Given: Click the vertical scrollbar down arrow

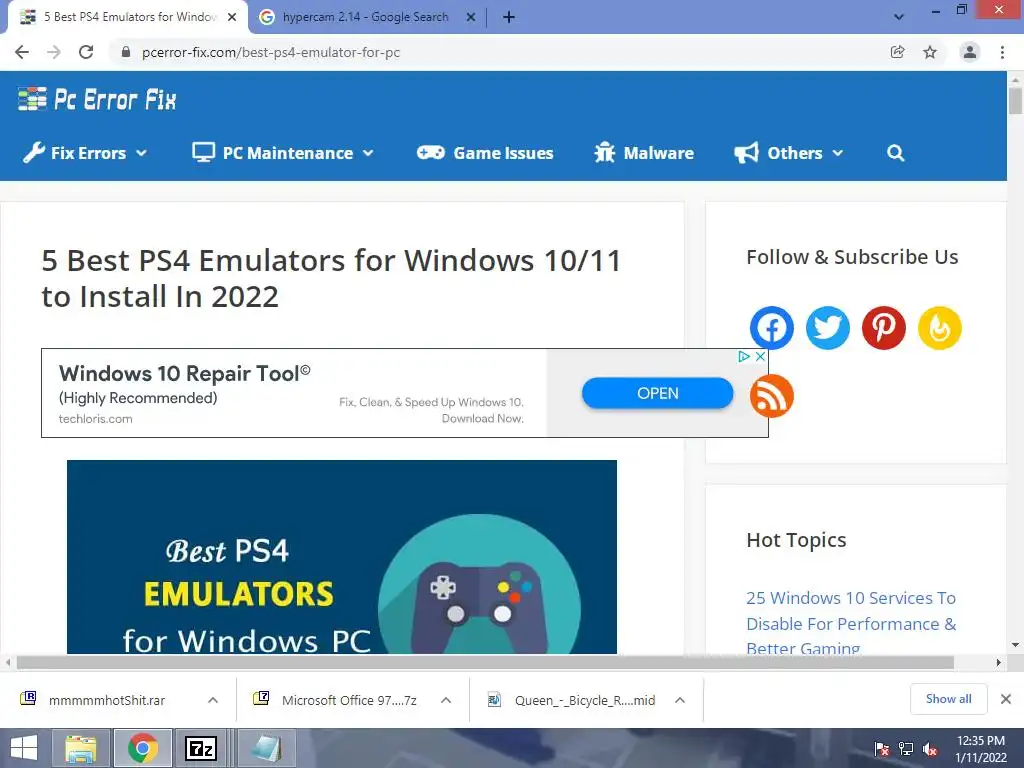Looking at the screenshot, I should pos(1016,645).
